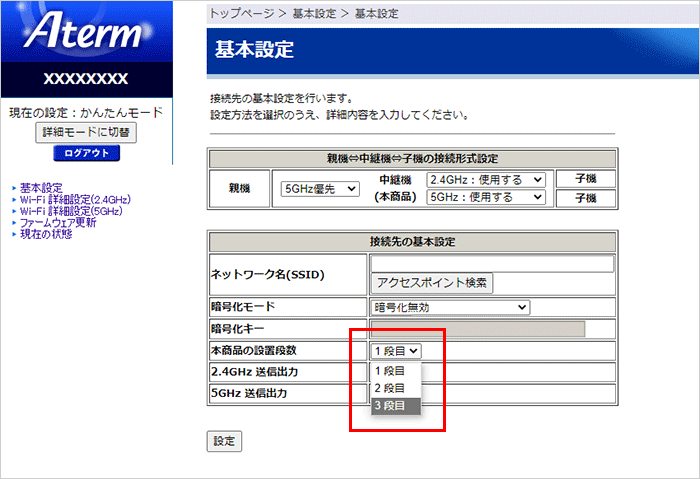700x479 pixels.
Task: Click the ログアウト button
Action: pos(87,153)
